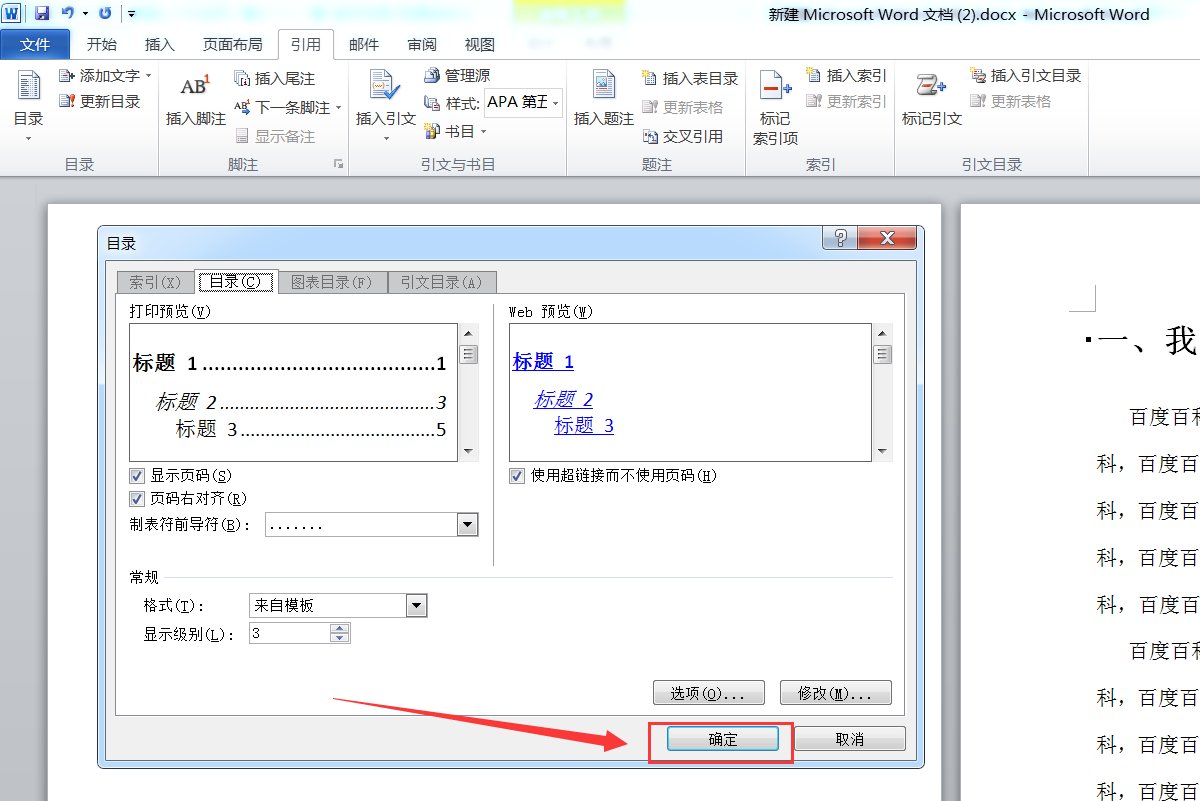Image resolution: width=1200 pixels, height=801 pixels.
Task: Uncheck the Show page numbers checkbox
Action: coord(137,476)
